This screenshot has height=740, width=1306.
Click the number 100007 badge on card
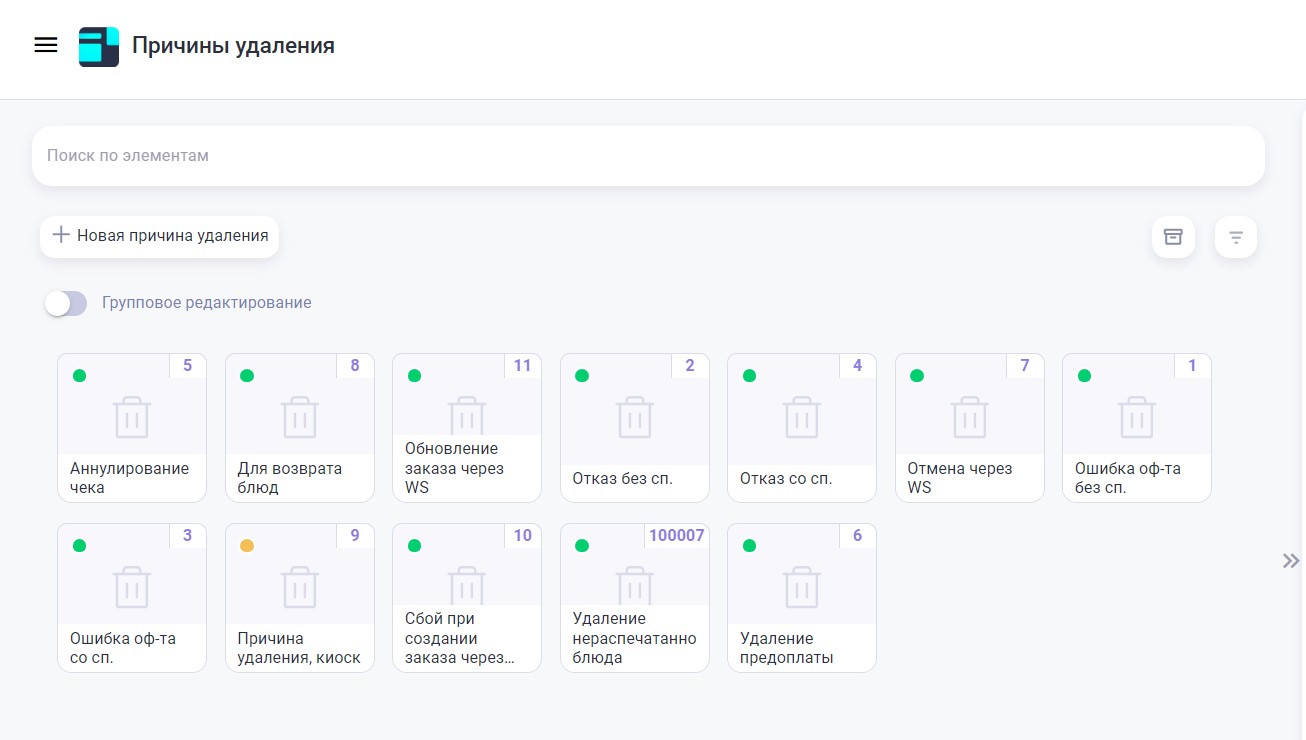[677, 536]
